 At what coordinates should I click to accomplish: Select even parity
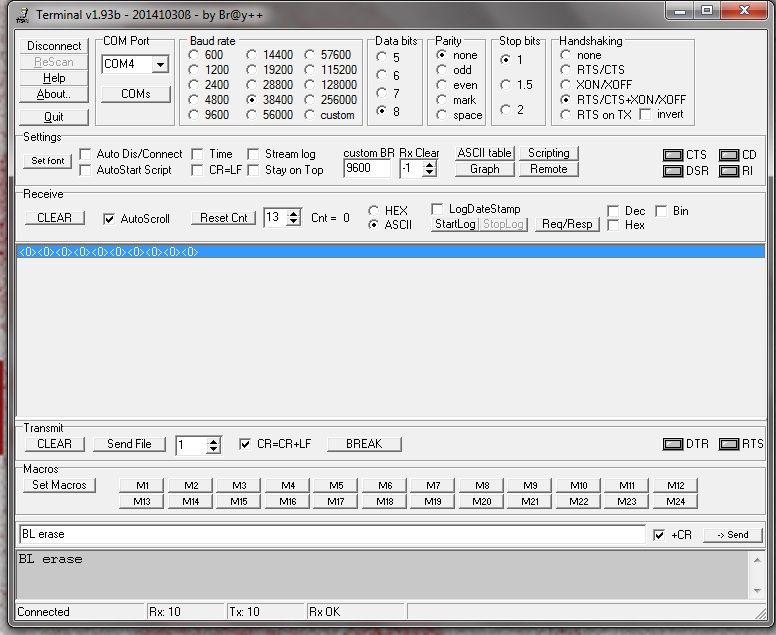pyautogui.click(x=441, y=85)
